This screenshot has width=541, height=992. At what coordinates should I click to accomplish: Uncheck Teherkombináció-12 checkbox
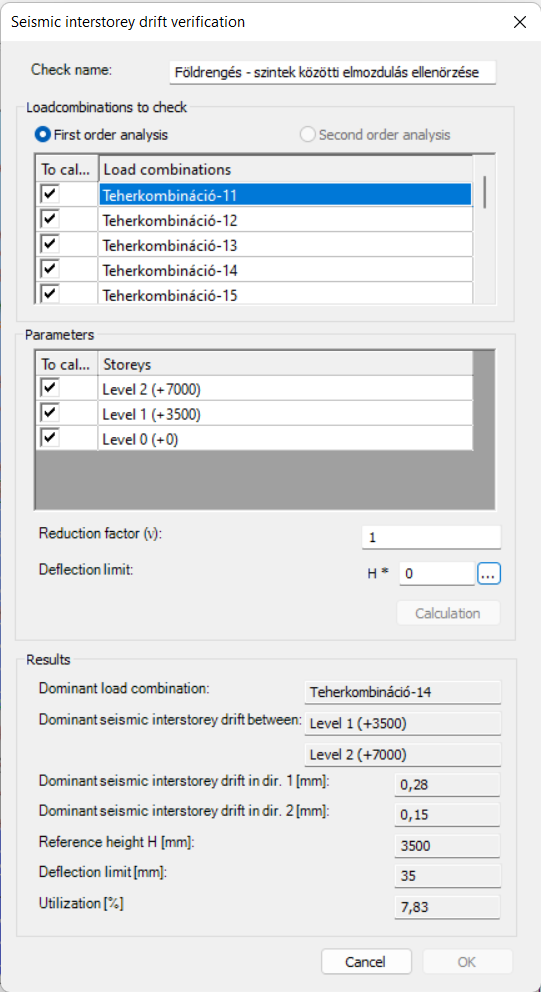tap(50, 220)
